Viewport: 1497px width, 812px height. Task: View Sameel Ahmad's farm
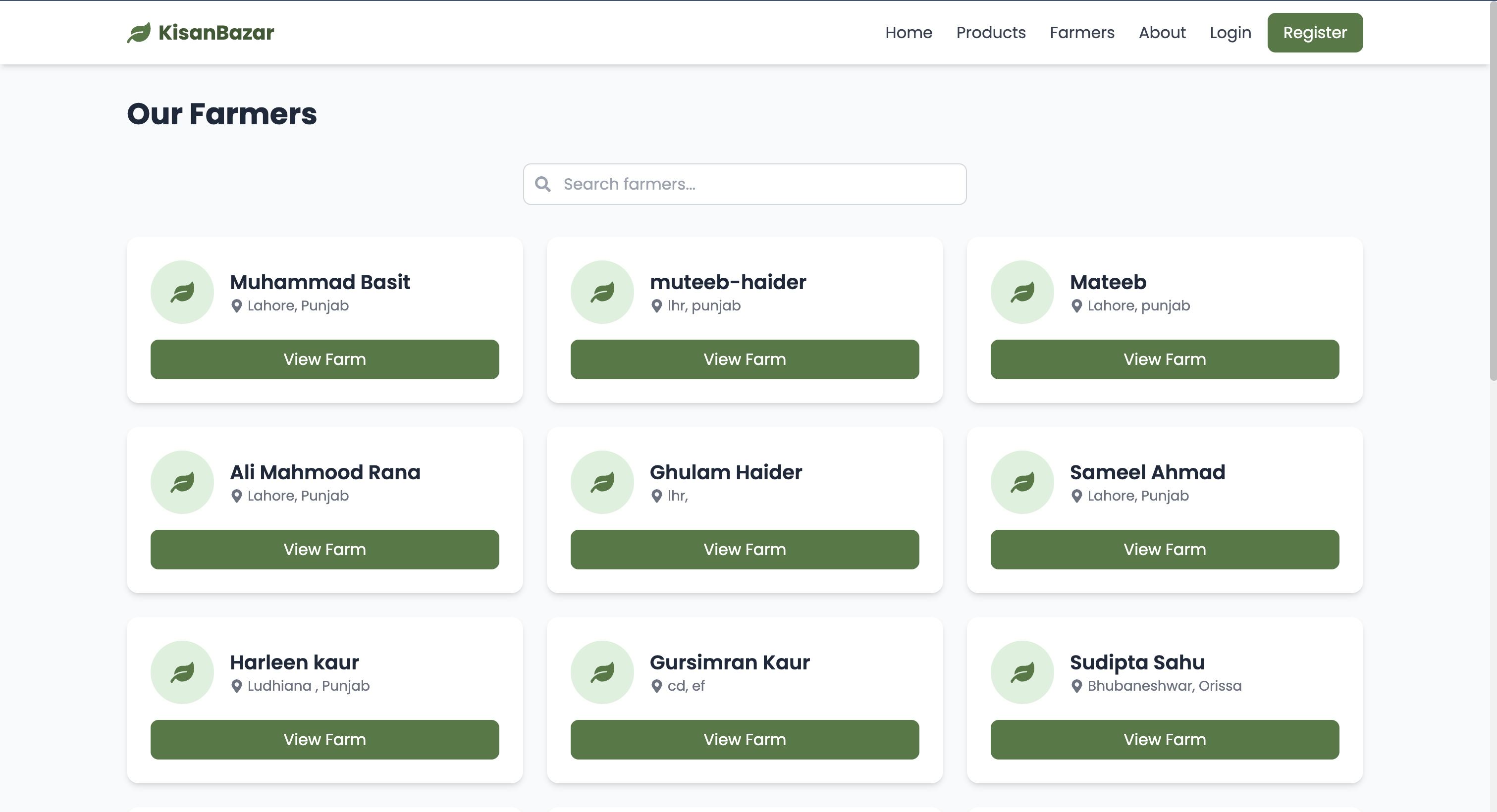[1165, 550]
